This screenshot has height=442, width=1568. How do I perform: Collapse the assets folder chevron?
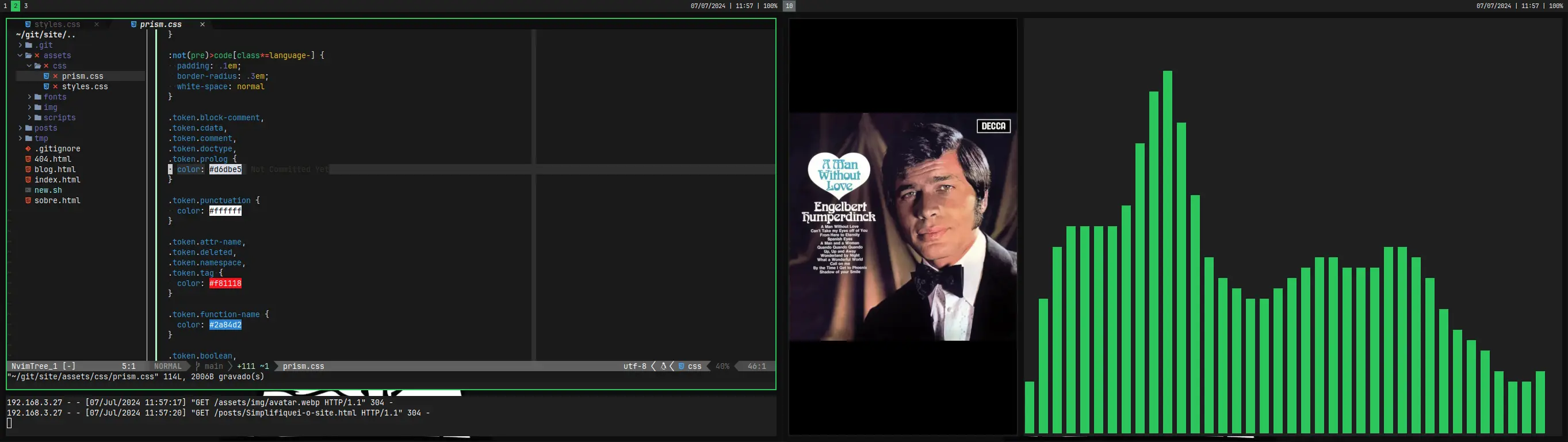[20, 55]
